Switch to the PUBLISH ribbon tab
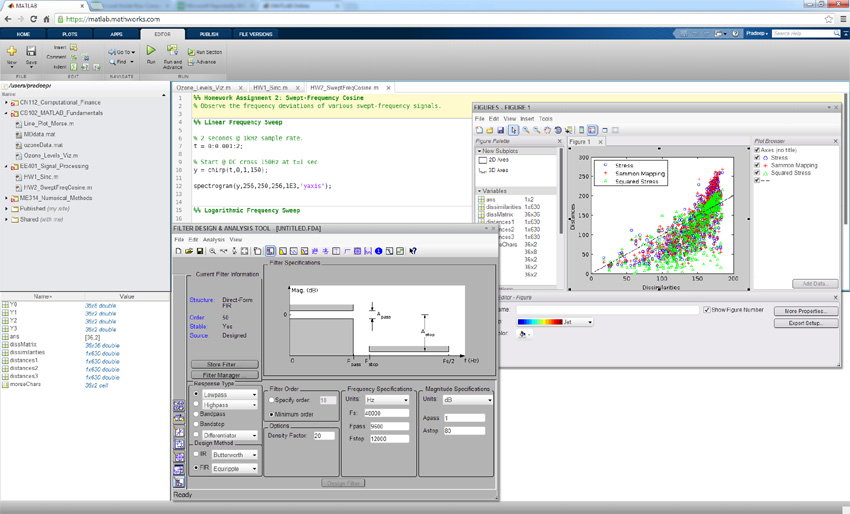 pyautogui.click(x=209, y=34)
